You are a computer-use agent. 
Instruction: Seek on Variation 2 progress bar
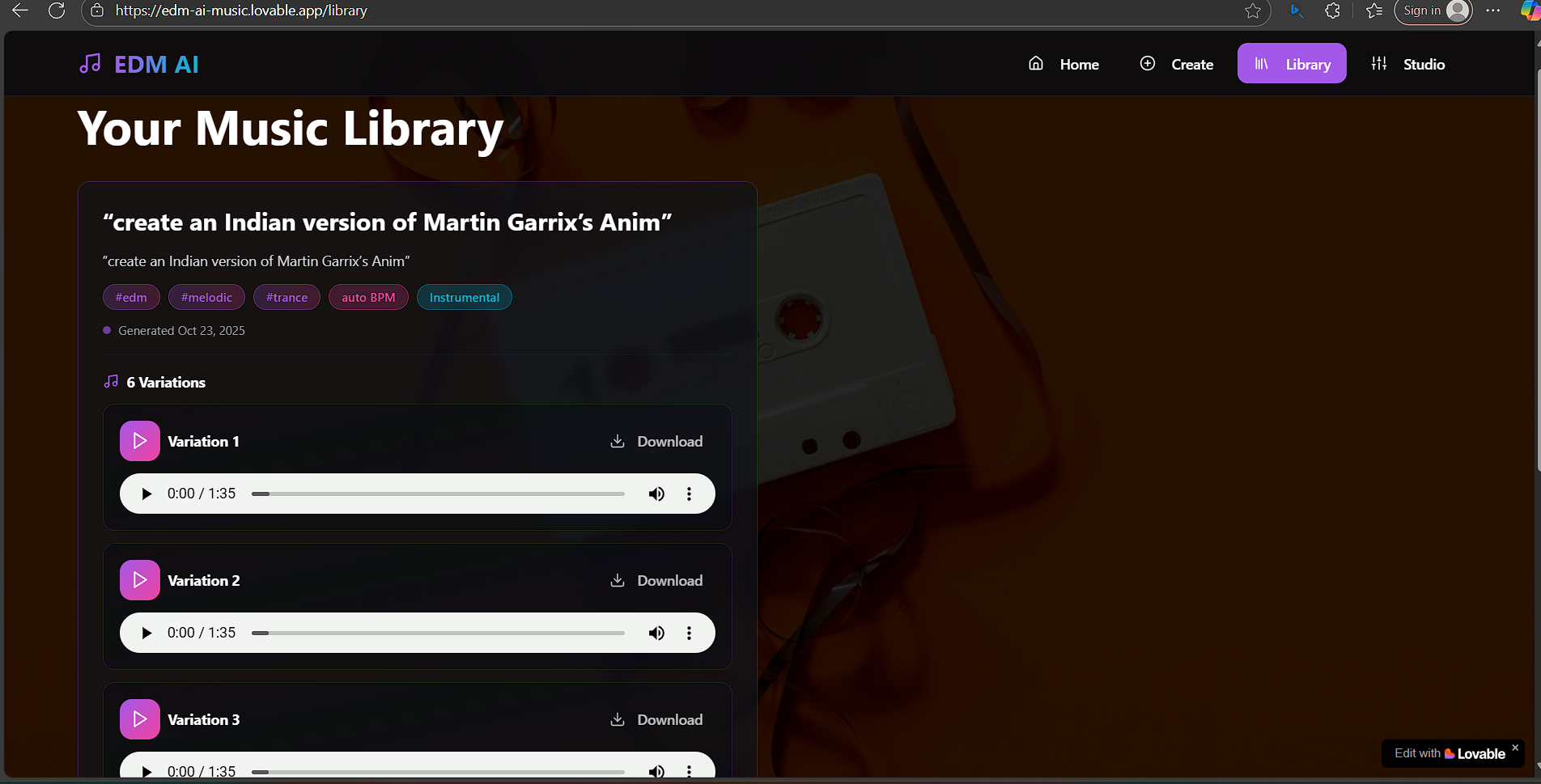click(x=438, y=633)
